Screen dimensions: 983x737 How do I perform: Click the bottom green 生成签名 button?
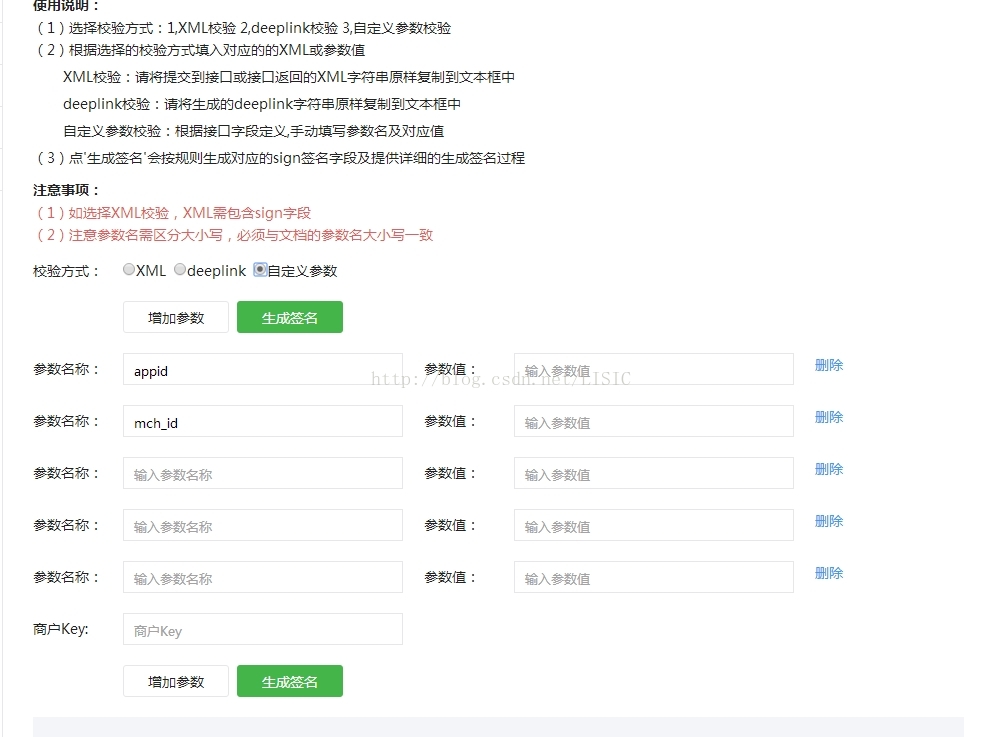[290, 681]
